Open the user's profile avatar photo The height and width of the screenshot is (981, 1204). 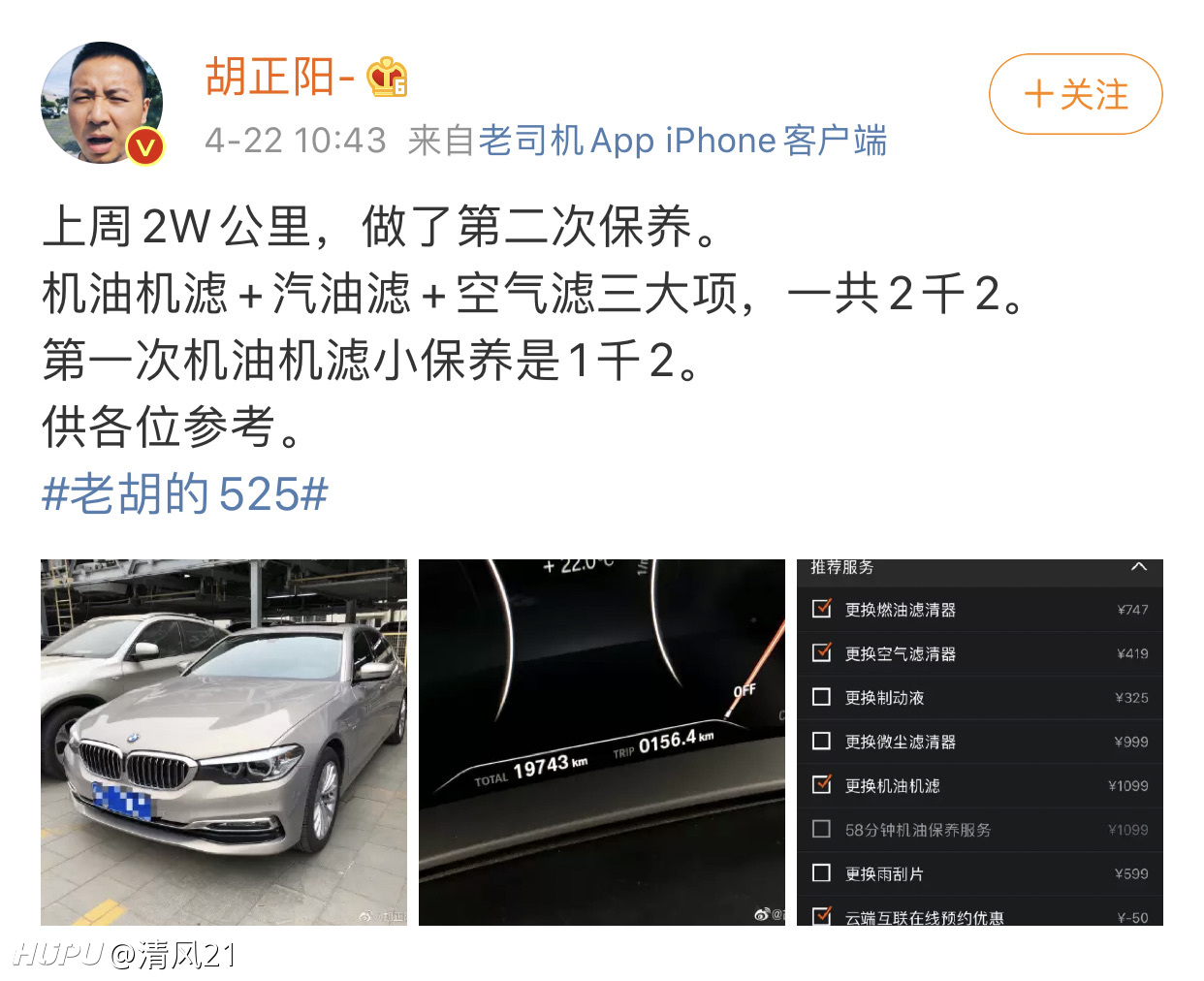[102, 103]
